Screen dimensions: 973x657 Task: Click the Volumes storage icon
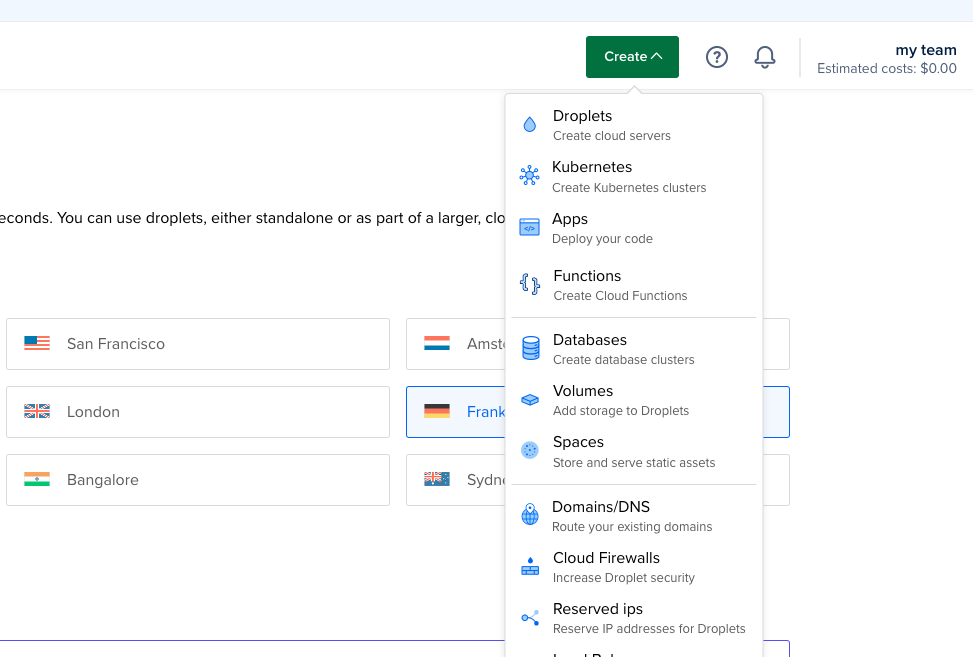(530, 400)
